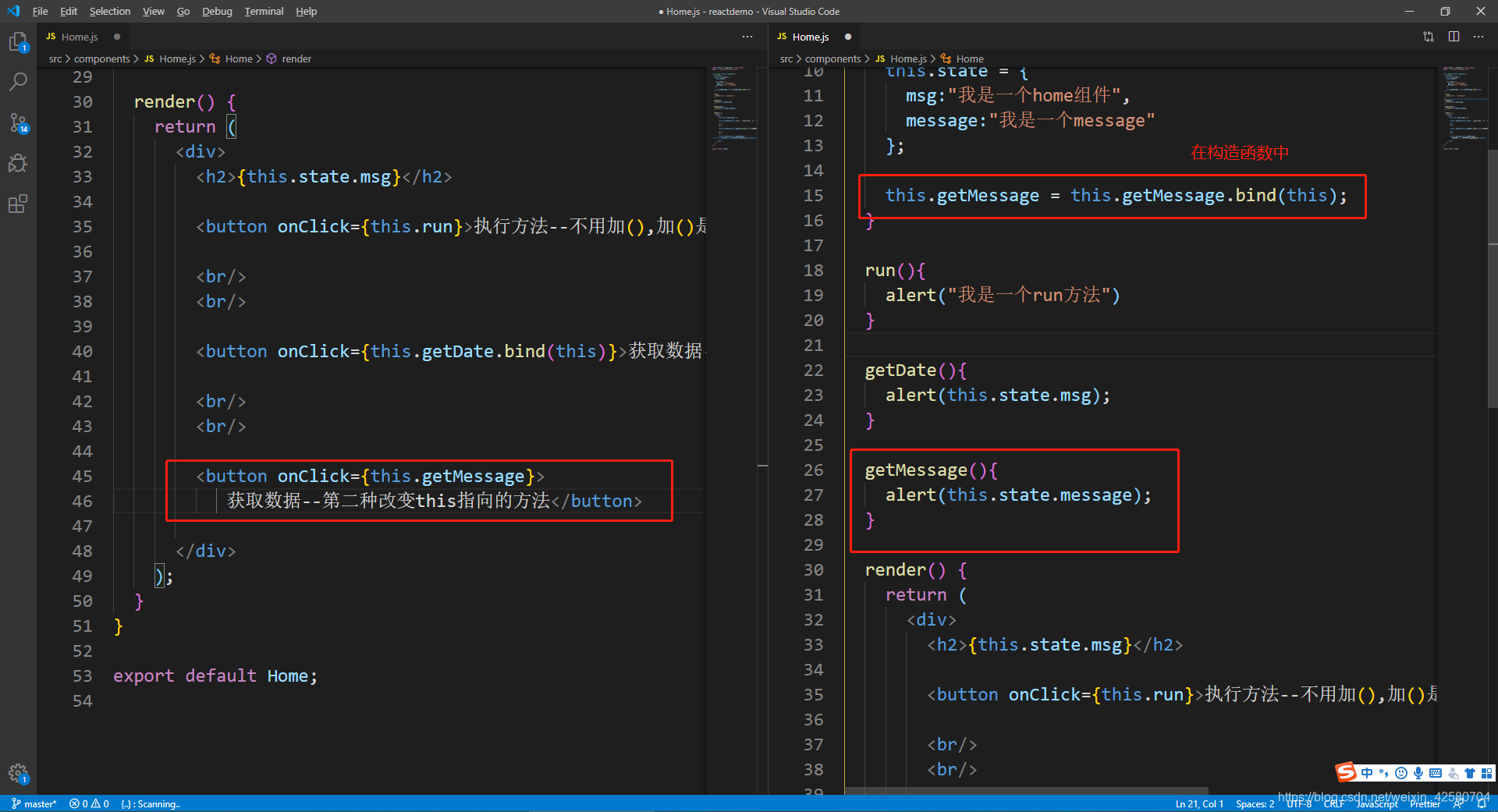Open the errors and warnings count

89,804
